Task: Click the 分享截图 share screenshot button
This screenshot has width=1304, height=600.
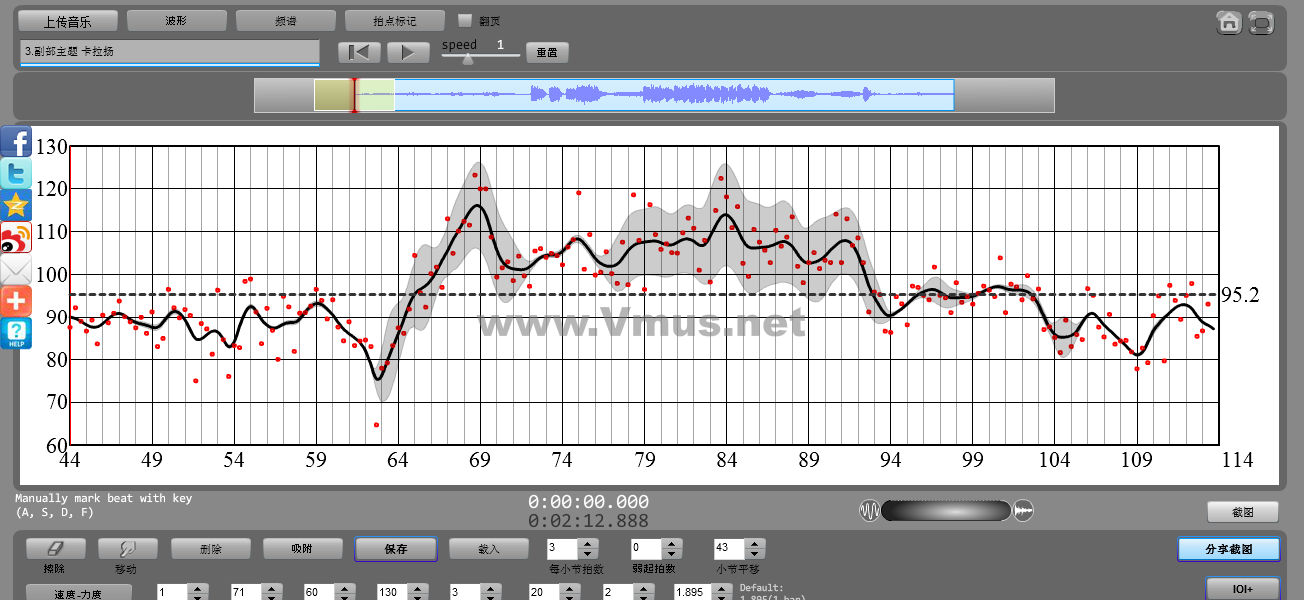Action: [1228, 549]
